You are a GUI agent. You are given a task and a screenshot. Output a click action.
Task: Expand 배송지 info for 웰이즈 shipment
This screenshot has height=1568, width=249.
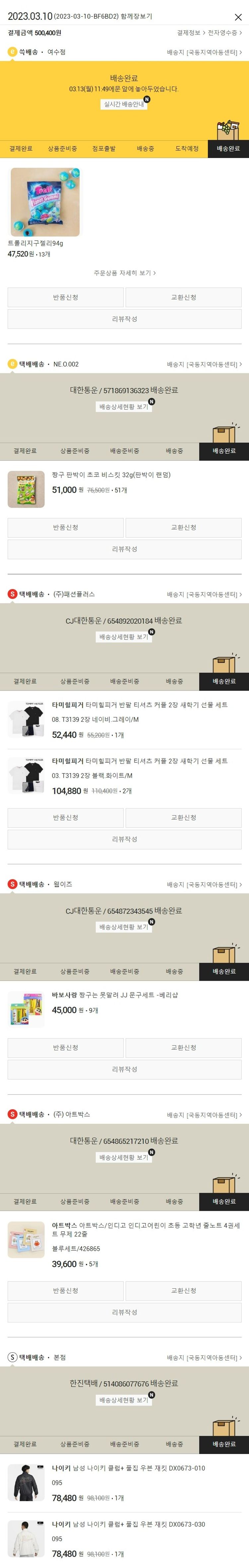pos(205,884)
